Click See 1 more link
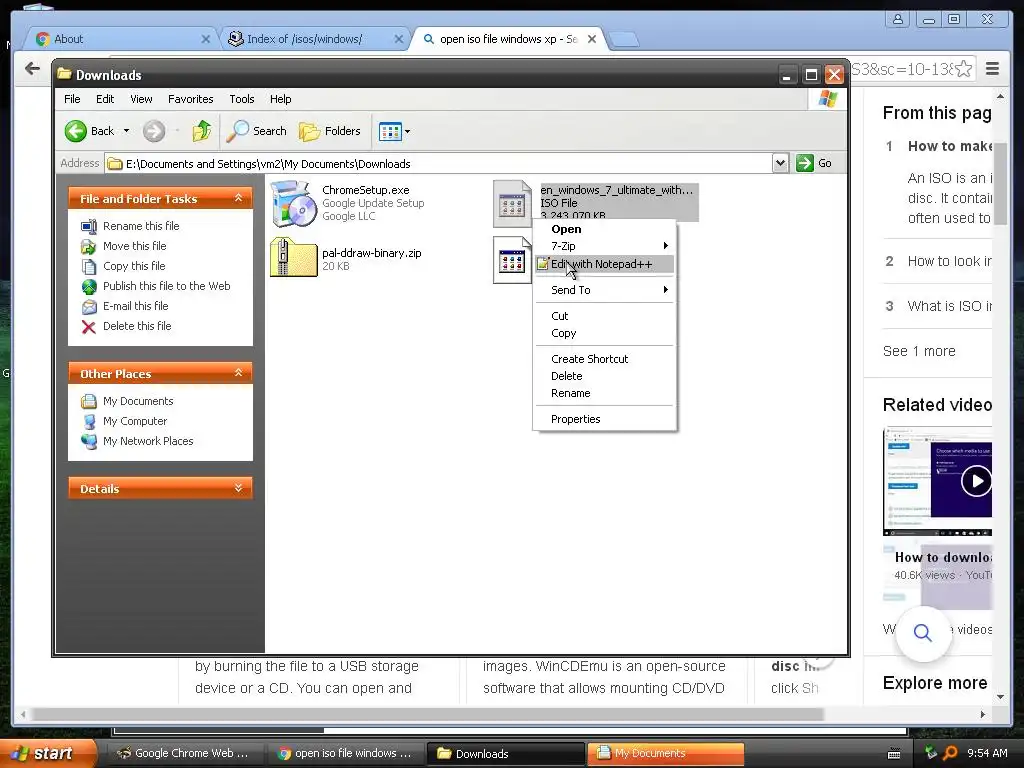Image resolution: width=1024 pixels, height=768 pixels. [919, 351]
